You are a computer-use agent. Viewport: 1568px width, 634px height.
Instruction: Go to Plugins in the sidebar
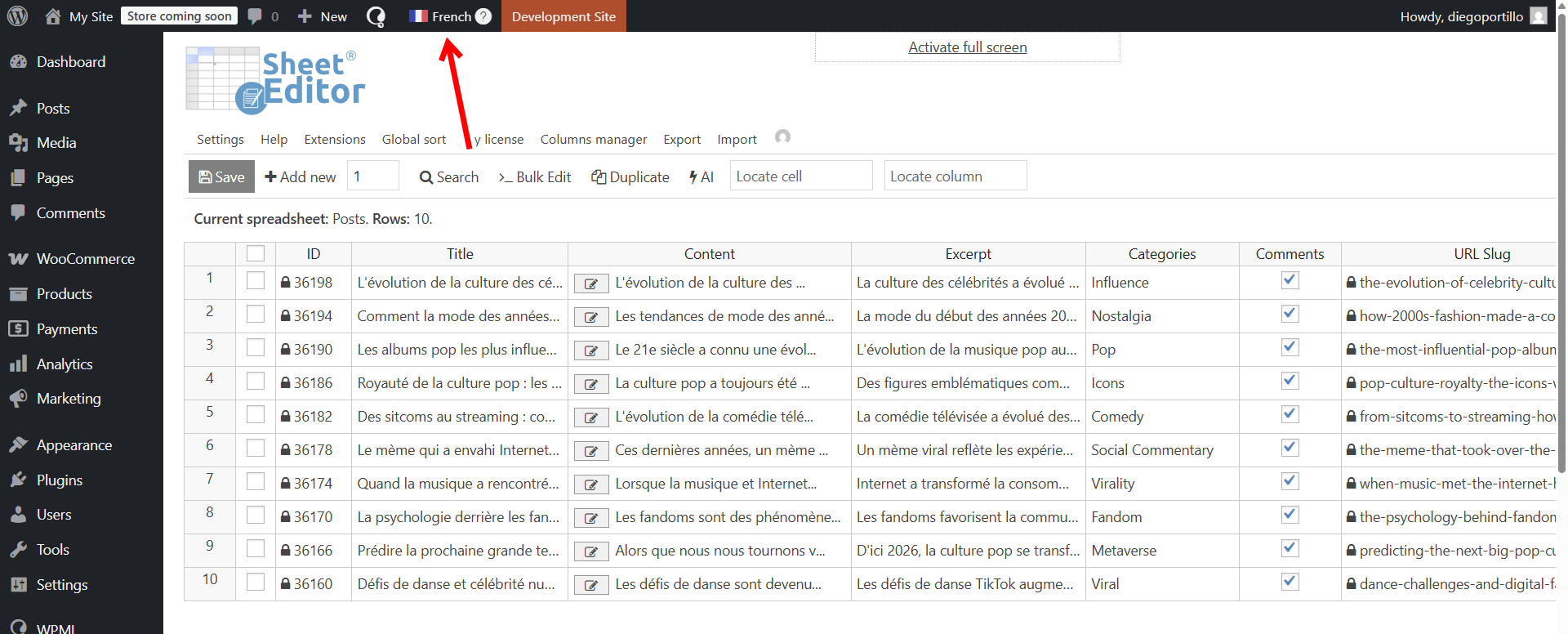click(x=60, y=480)
